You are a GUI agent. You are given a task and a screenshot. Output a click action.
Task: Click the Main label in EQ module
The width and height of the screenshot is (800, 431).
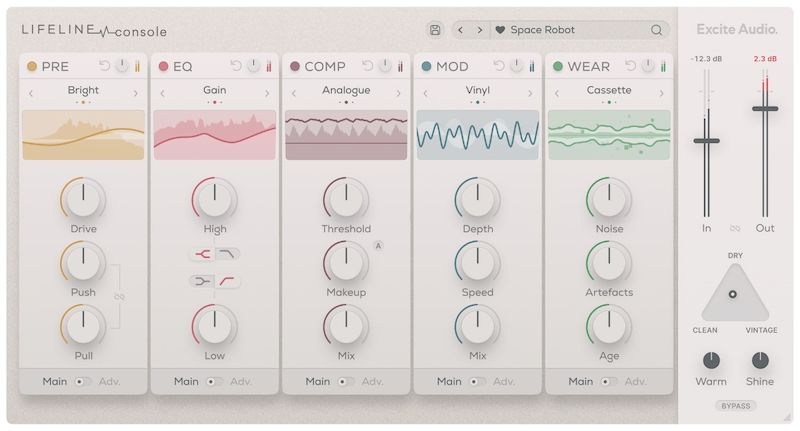coord(186,381)
